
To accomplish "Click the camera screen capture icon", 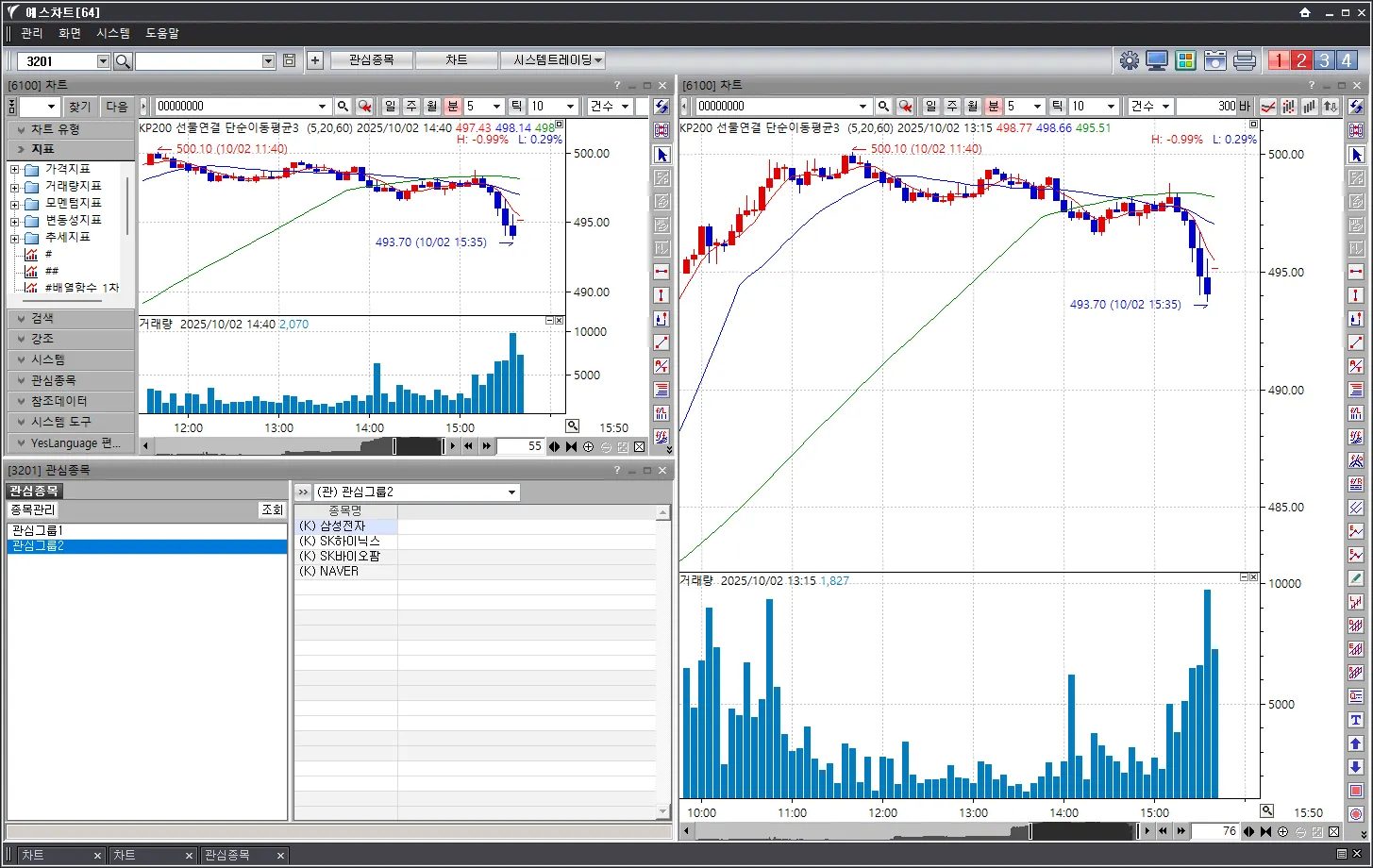I will pos(1215,60).
